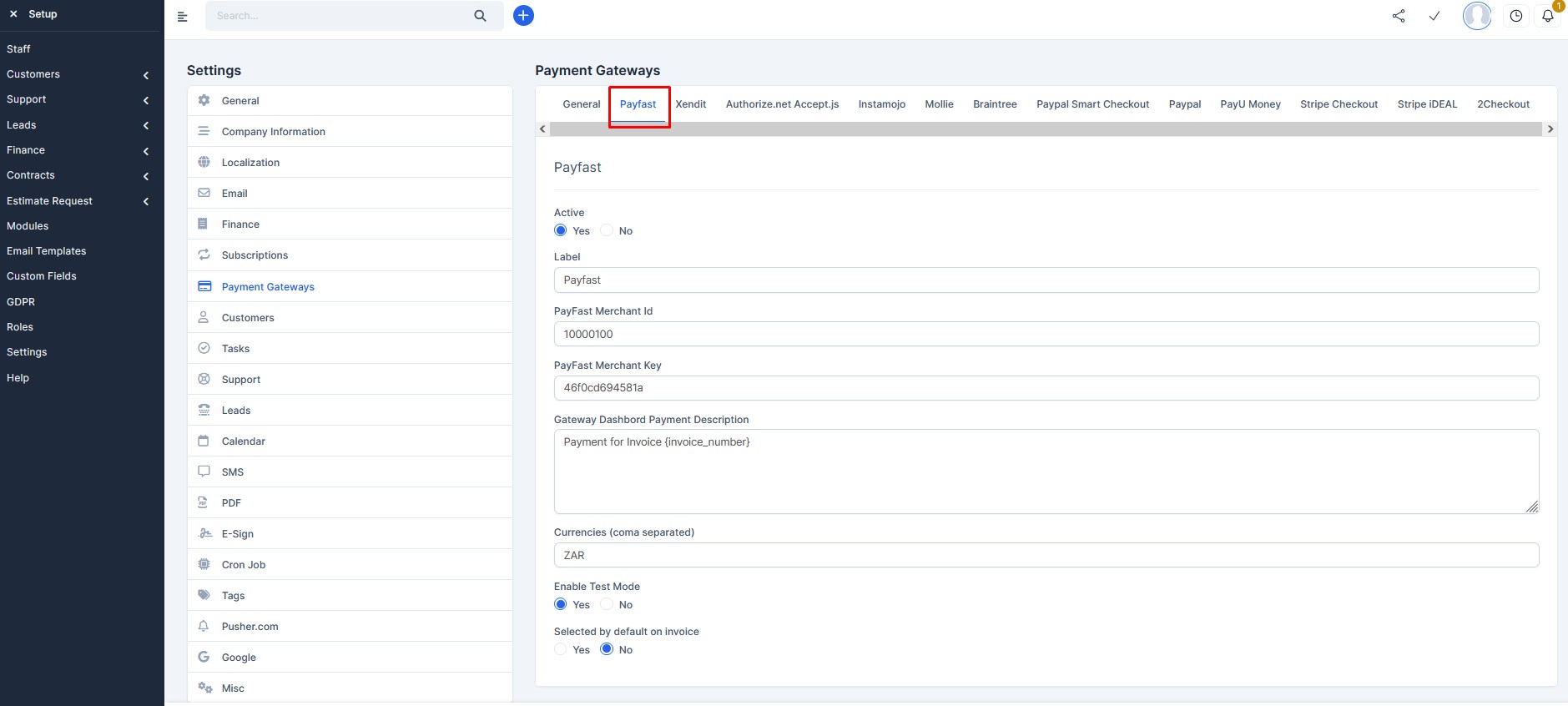Set Enable Test Mode to No
The width and height of the screenshot is (1568, 706).
point(607,604)
